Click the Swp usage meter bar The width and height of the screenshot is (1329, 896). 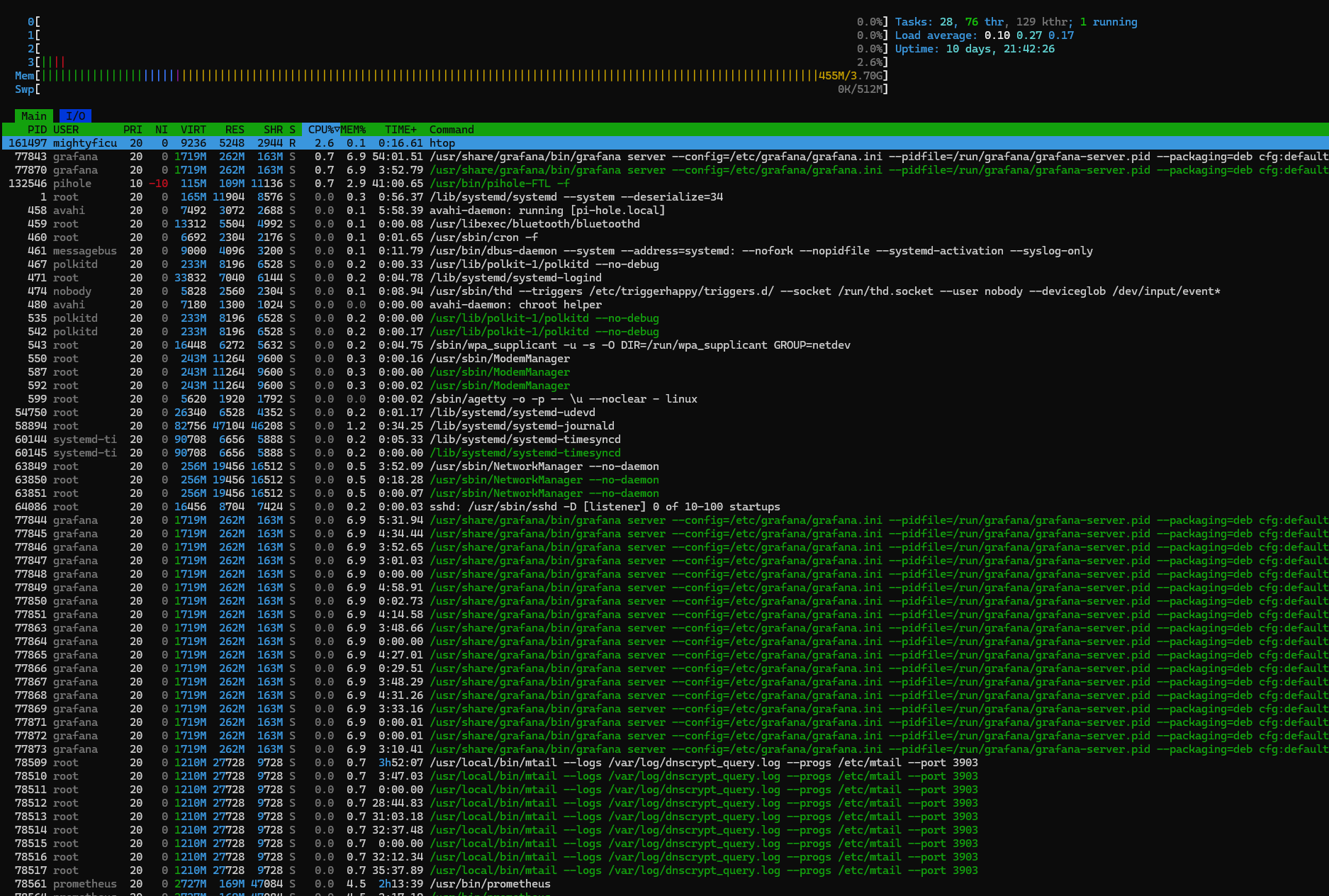[x=452, y=89]
